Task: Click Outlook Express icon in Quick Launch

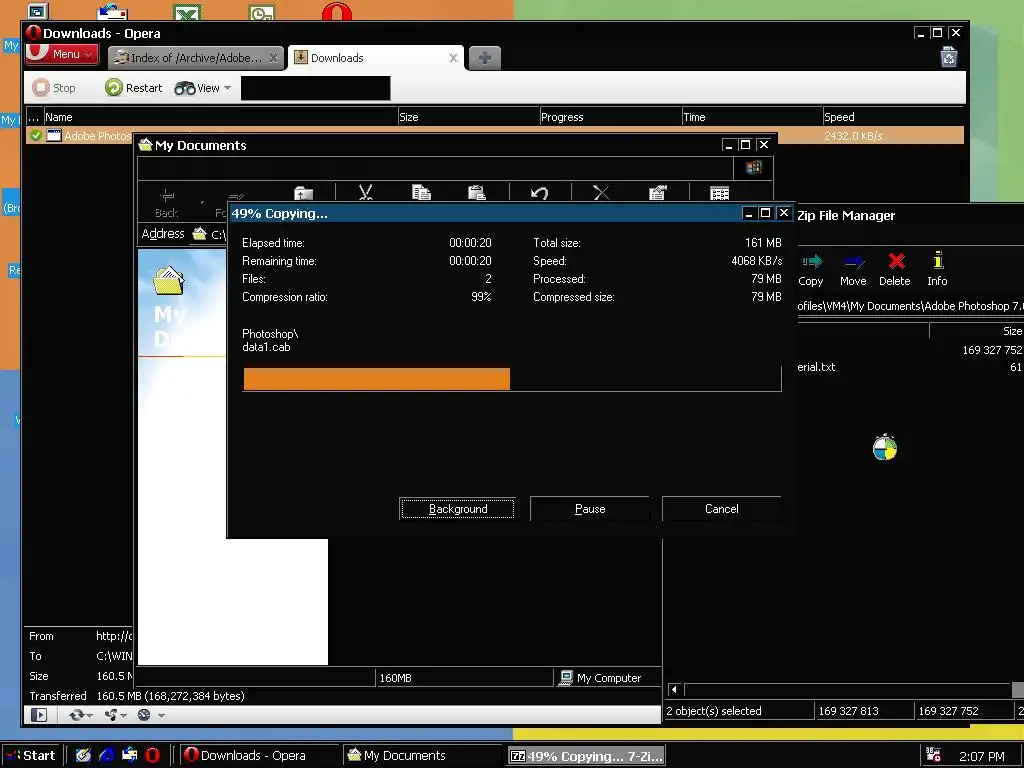Action: 129,756
